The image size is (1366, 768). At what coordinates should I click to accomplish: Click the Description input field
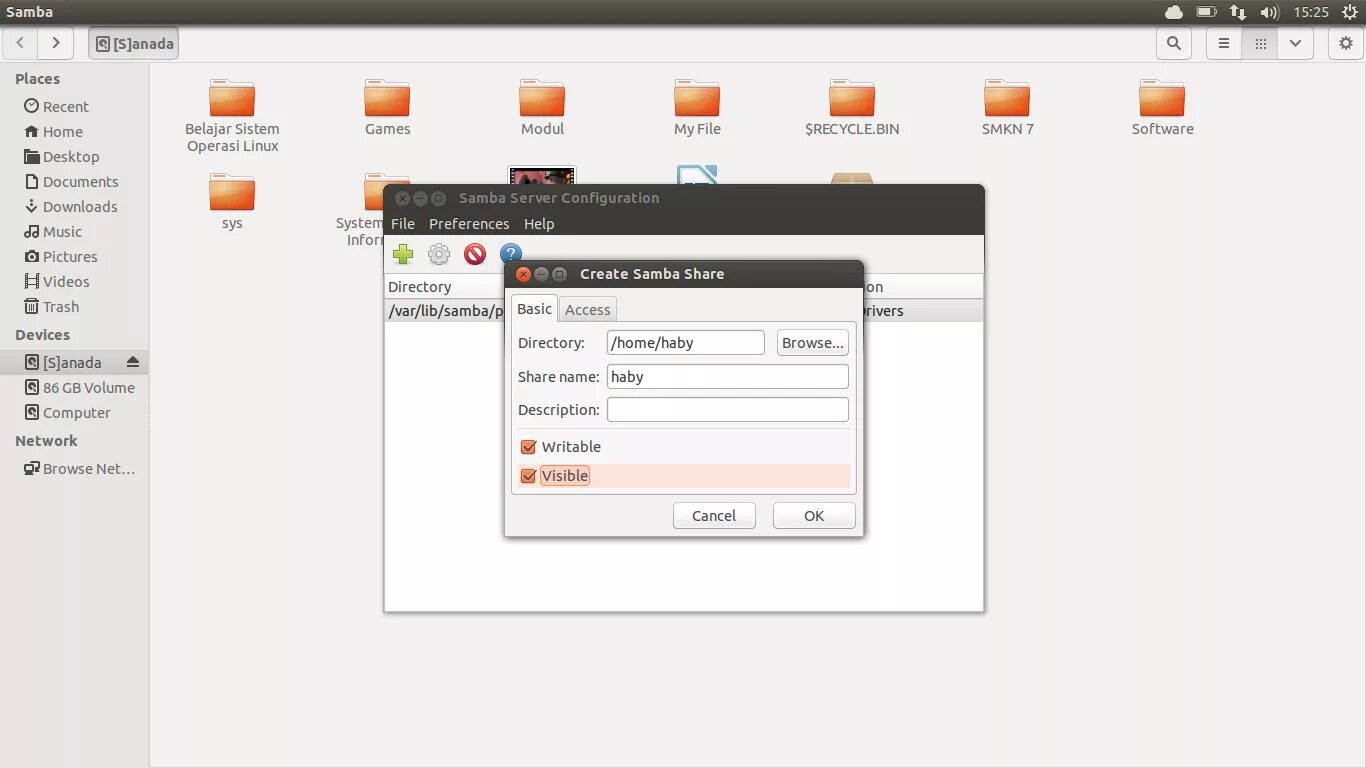click(728, 410)
